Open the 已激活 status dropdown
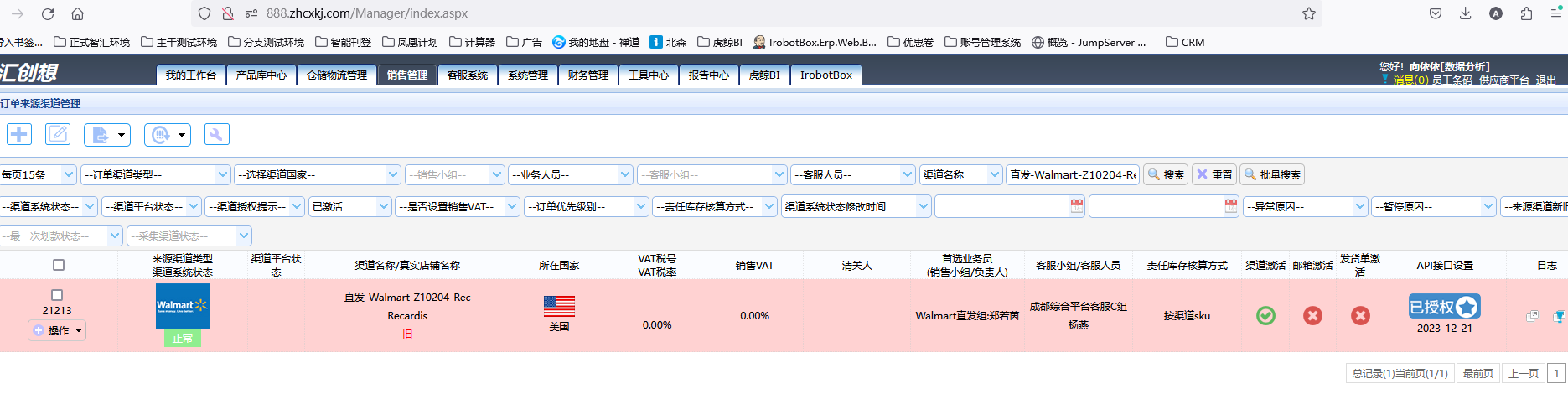Image resolution: width=1568 pixels, height=404 pixels. [350, 206]
